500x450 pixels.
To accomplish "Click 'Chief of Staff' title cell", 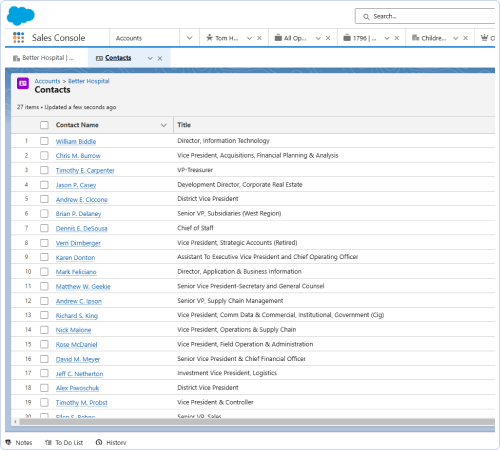I will click(195, 228).
